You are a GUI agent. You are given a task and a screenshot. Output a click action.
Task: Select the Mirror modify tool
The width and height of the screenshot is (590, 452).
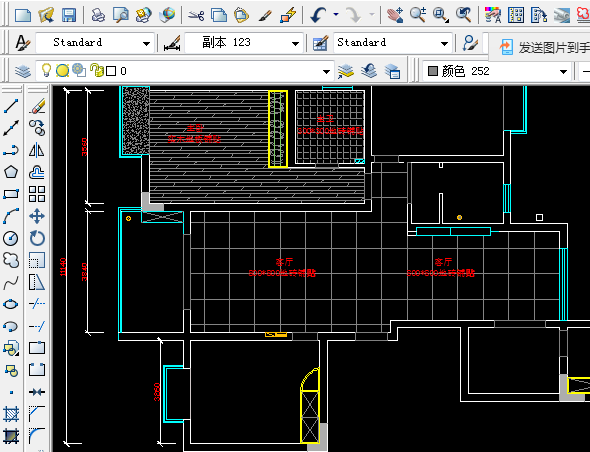(37, 150)
